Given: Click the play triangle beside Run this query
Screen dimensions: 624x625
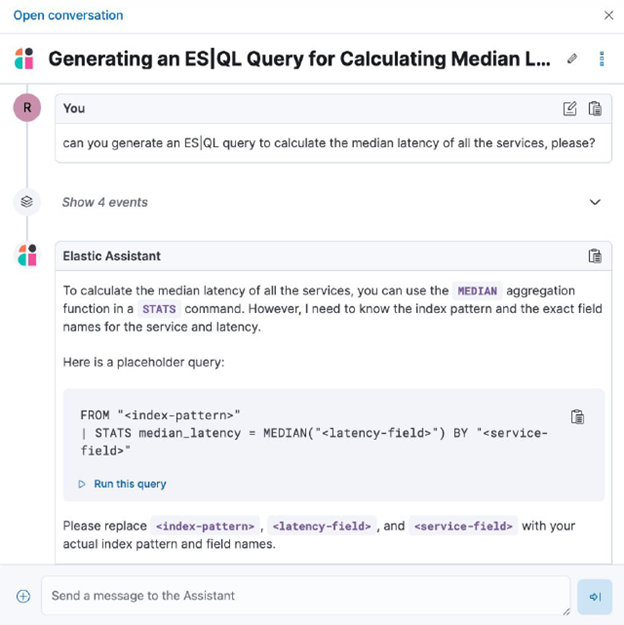Looking at the screenshot, I should (x=82, y=484).
